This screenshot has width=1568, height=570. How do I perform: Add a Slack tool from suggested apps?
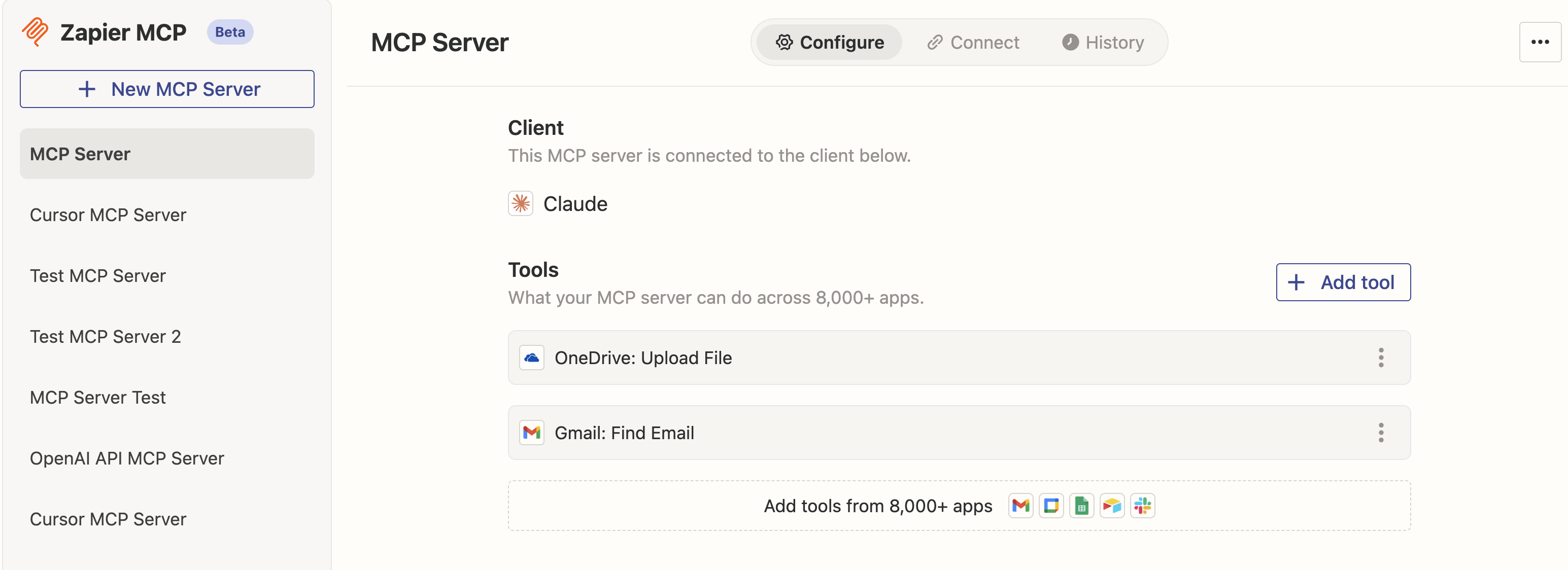[x=1143, y=506]
